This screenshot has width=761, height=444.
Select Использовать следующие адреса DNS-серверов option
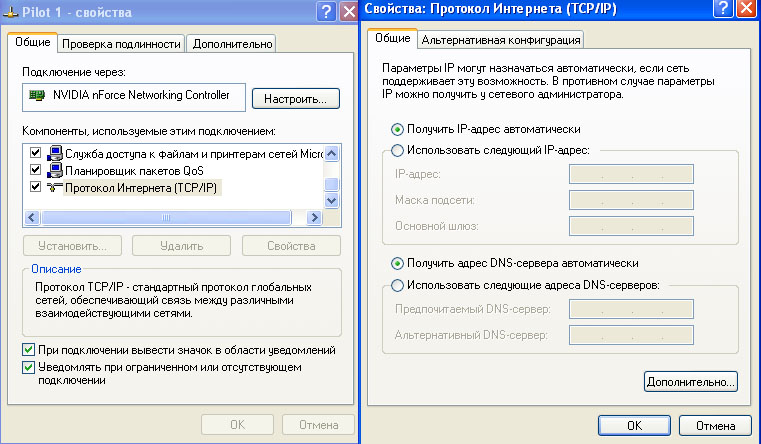(x=398, y=285)
